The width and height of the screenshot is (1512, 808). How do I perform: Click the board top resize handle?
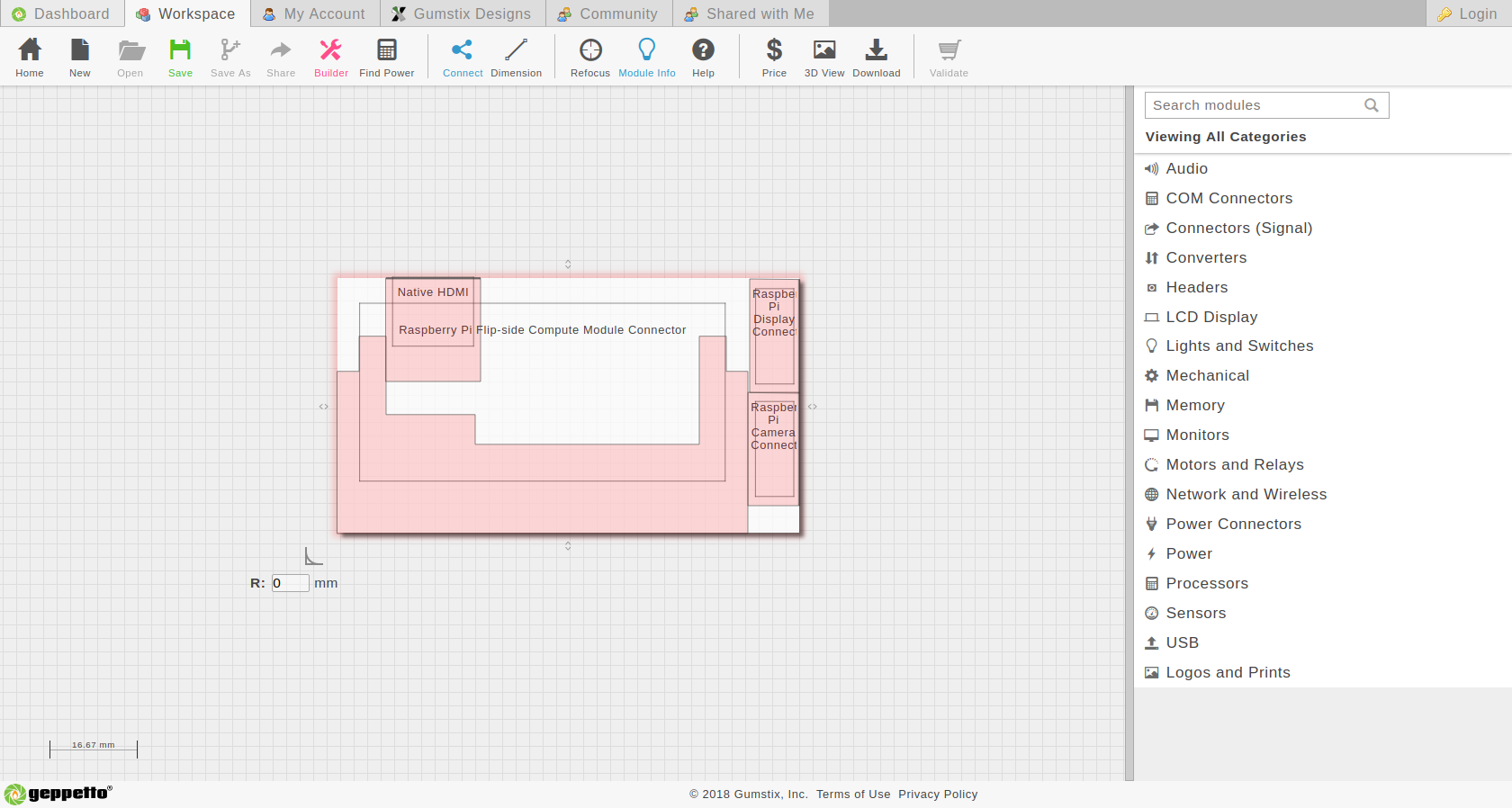tap(568, 265)
